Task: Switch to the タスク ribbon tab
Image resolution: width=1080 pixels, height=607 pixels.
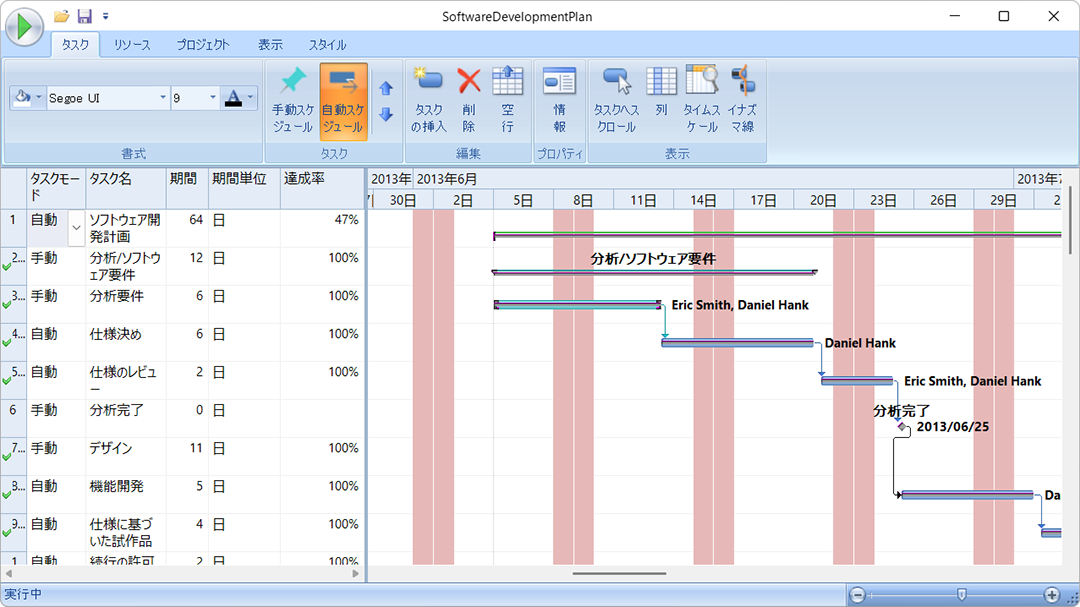Action: click(x=75, y=45)
